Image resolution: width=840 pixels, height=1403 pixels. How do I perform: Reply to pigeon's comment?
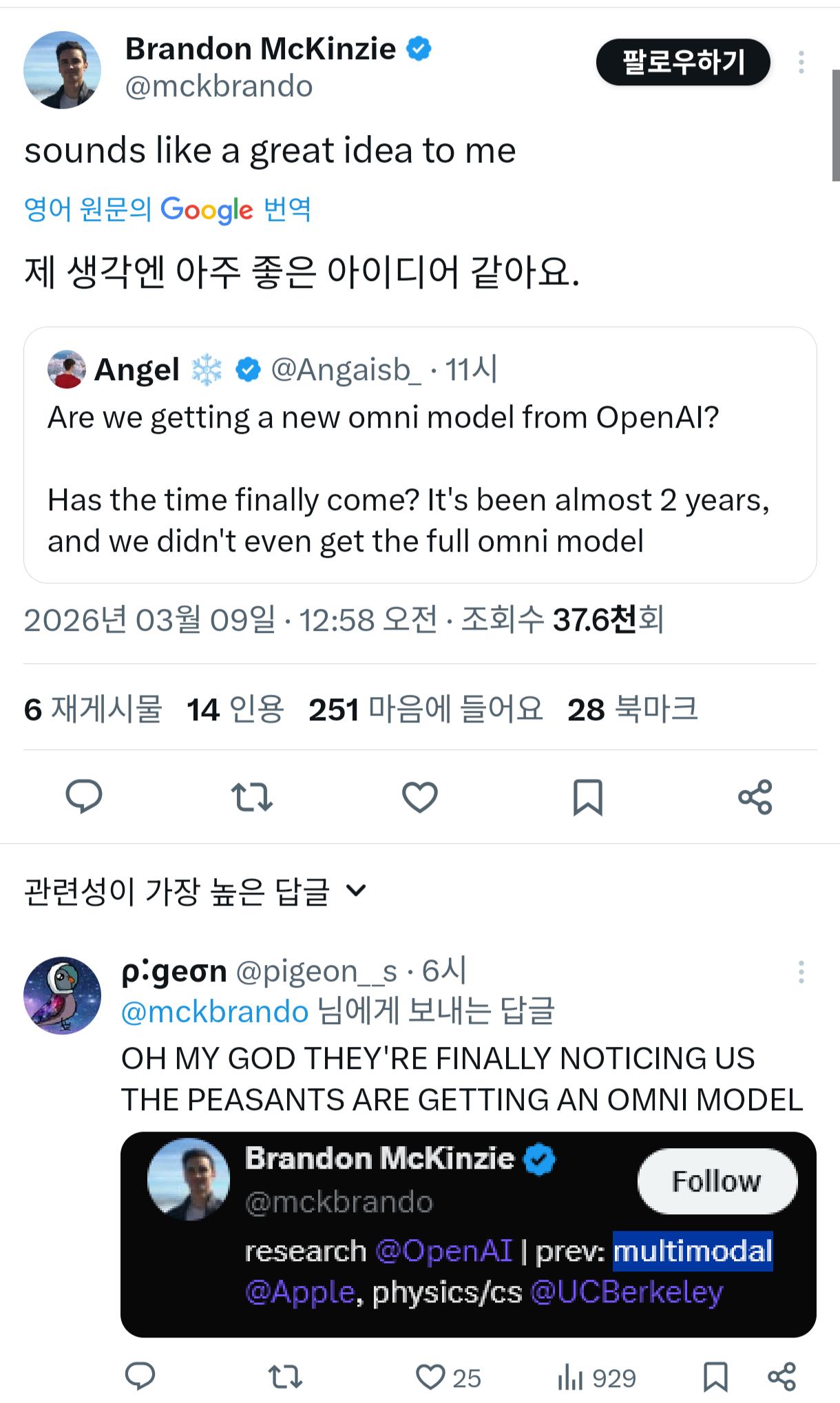pos(140,1377)
